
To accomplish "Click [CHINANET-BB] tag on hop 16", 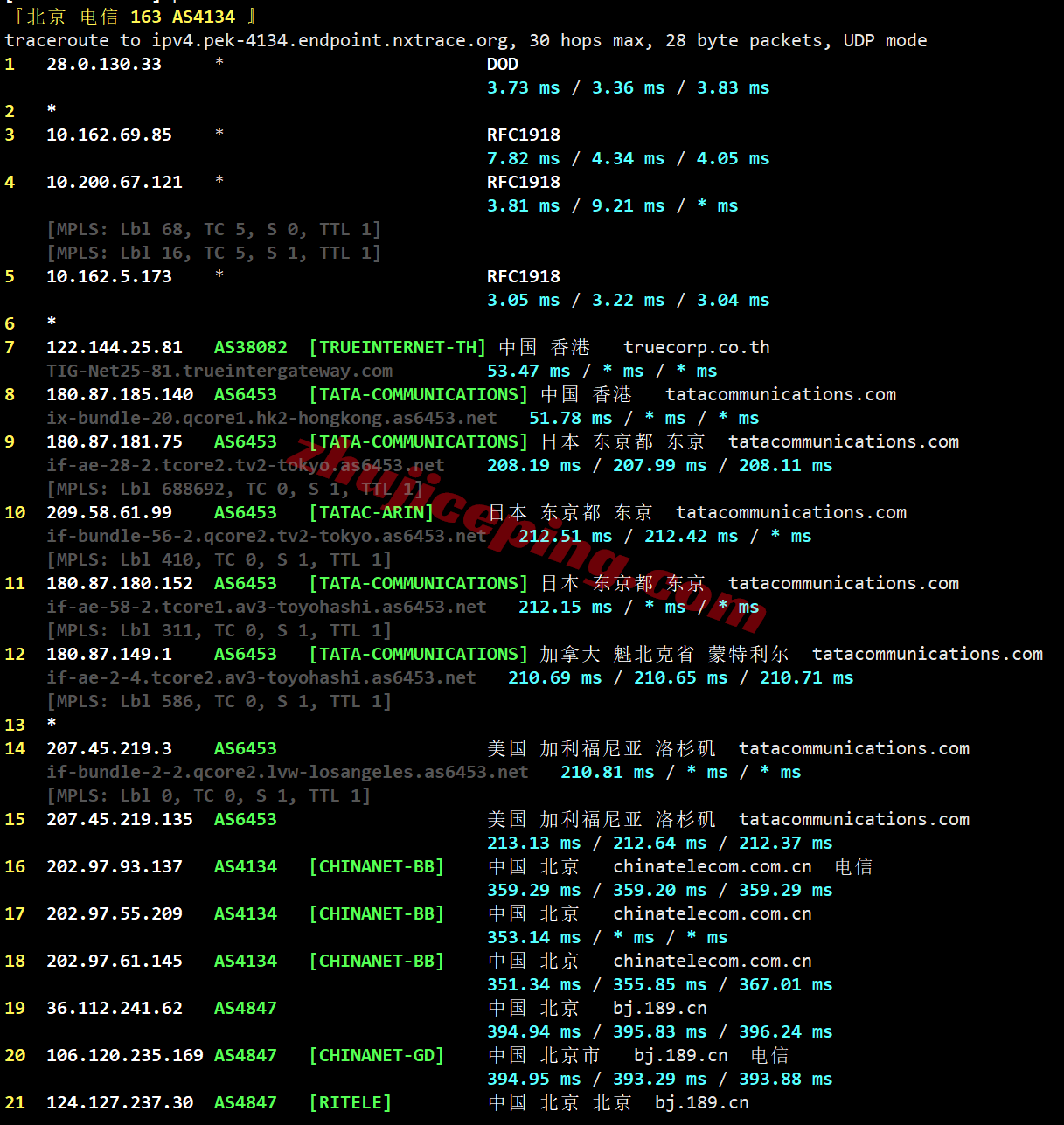I will pos(377,866).
